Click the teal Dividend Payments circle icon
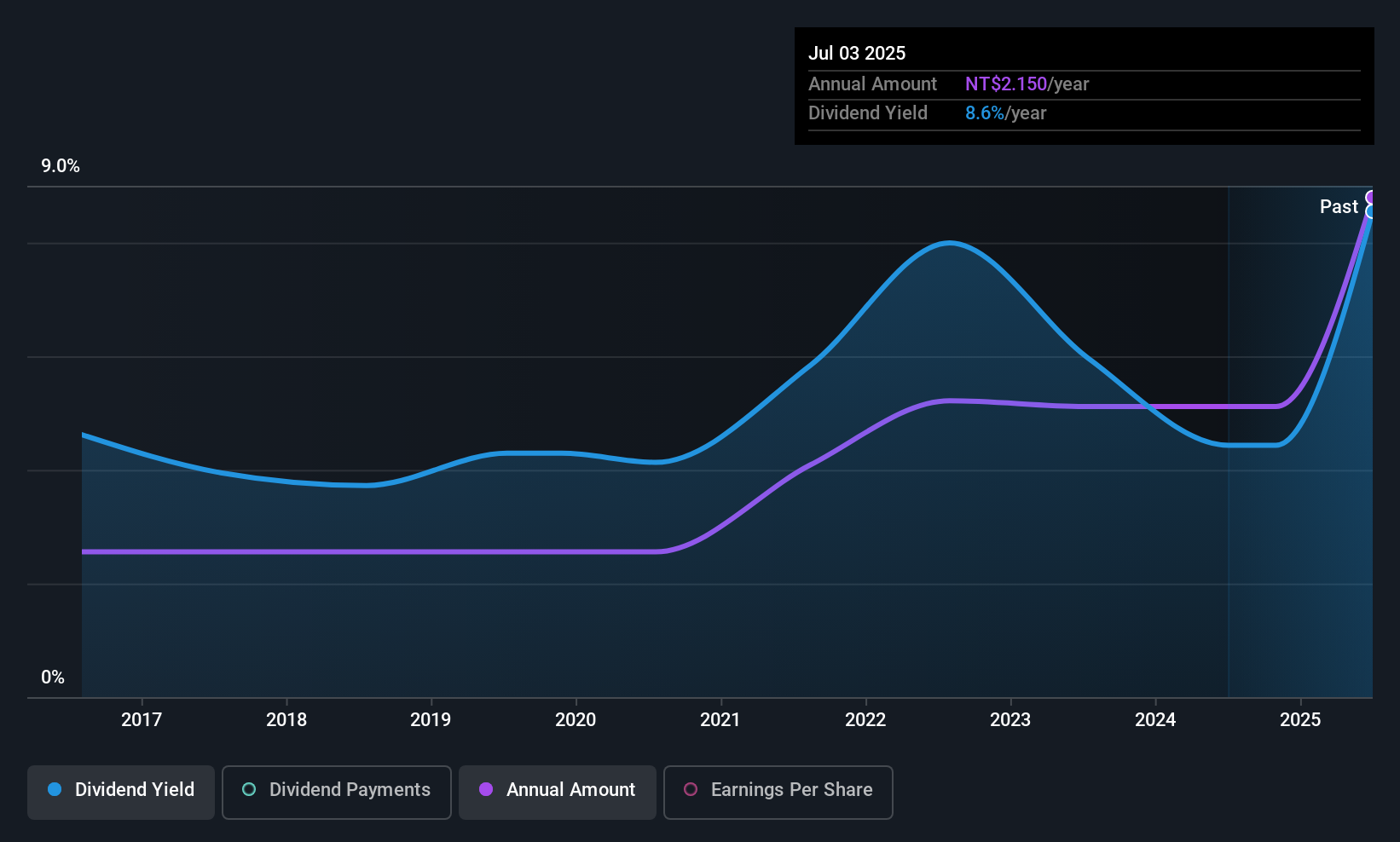The width and height of the screenshot is (1400, 842). (248, 790)
